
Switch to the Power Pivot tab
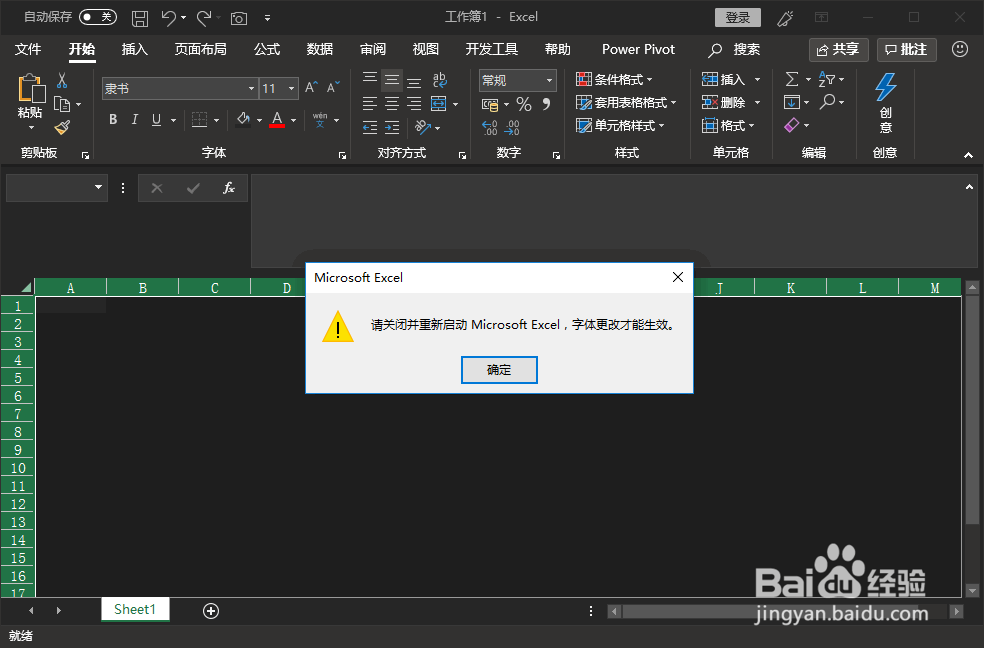pyautogui.click(x=638, y=50)
